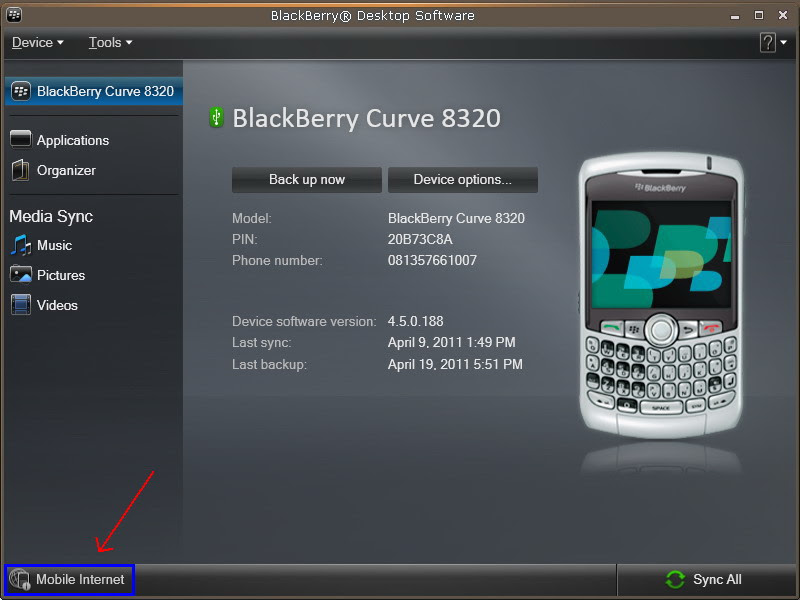Click the Pictures photo icon
Screen dimensions: 800x600
(20, 274)
